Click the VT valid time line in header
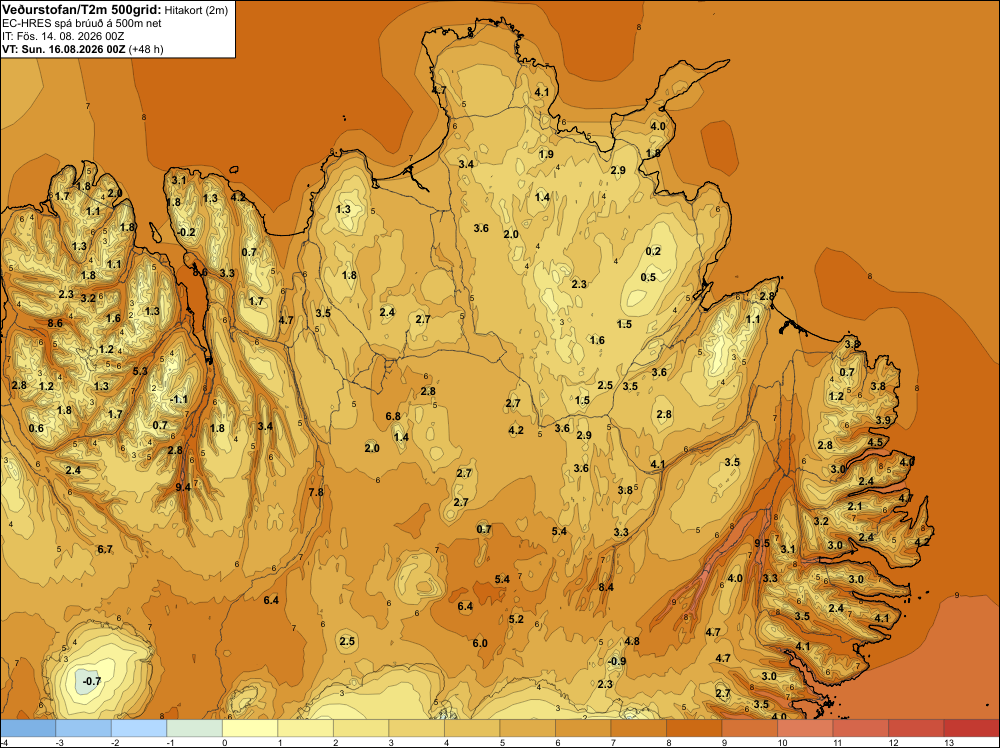Image resolution: width=1000 pixels, height=748 pixels. point(83,49)
